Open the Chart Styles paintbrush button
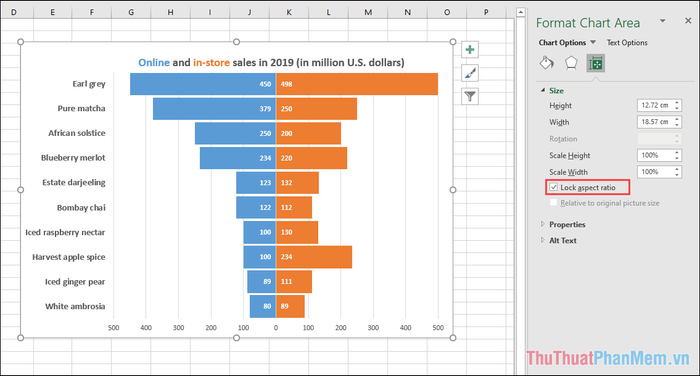The height and width of the screenshot is (376, 700). tap(470, 73)
